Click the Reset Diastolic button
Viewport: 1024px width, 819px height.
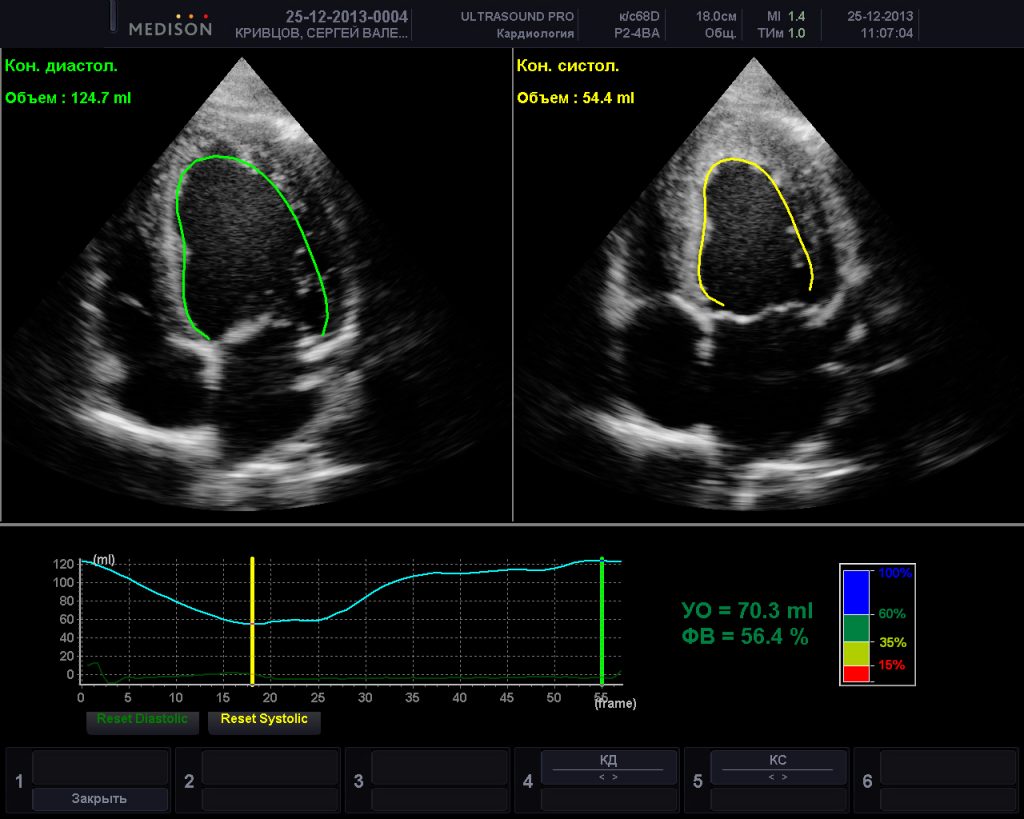pyautogui.click(x=141, y=719)
